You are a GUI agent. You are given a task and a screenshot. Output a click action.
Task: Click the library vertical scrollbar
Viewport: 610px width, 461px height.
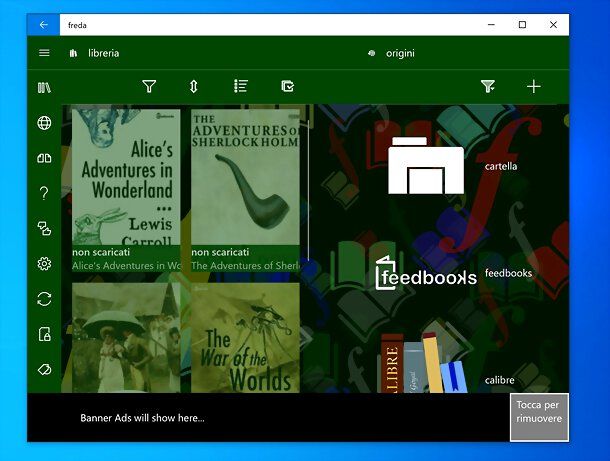coord(309,190)
